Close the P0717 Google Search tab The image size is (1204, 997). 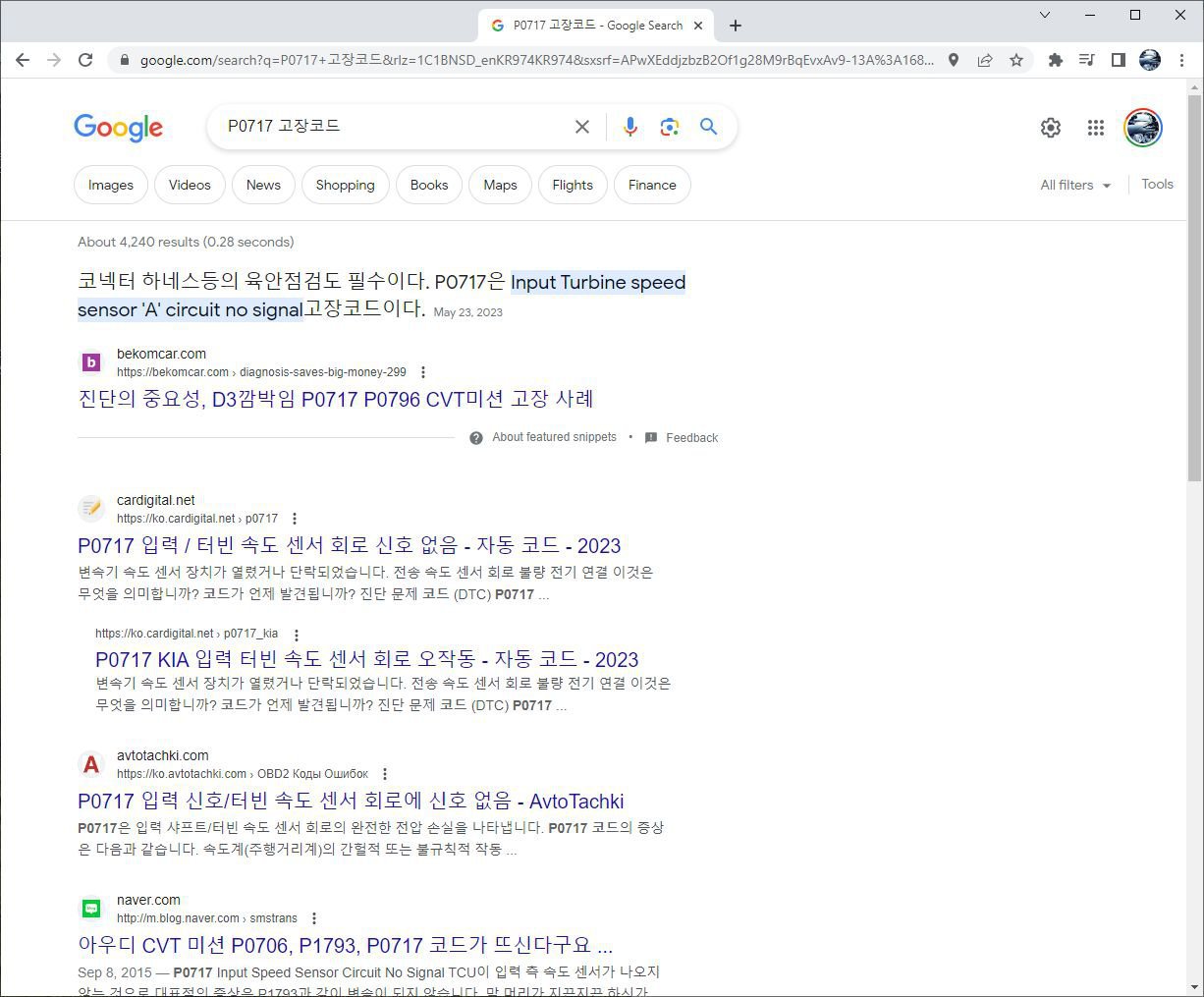[x=699, y=26]
